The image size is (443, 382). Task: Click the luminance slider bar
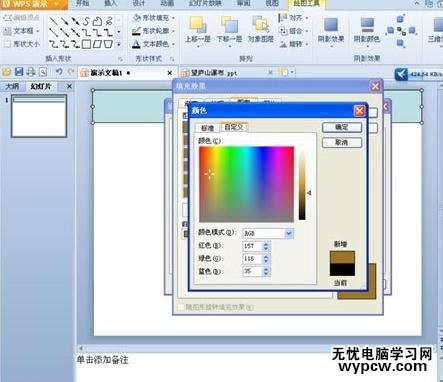[302, 186]
